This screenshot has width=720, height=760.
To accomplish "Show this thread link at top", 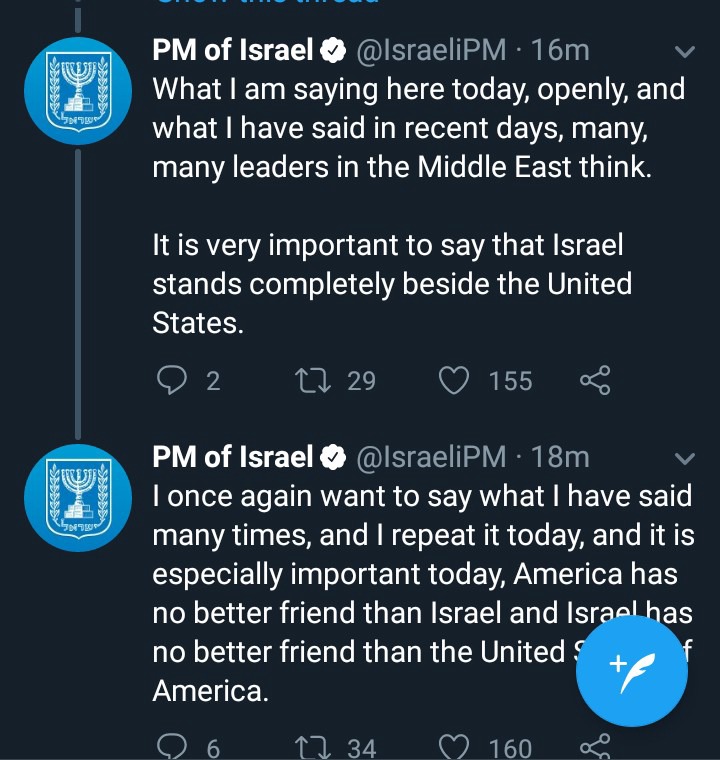I will [266, 1].
